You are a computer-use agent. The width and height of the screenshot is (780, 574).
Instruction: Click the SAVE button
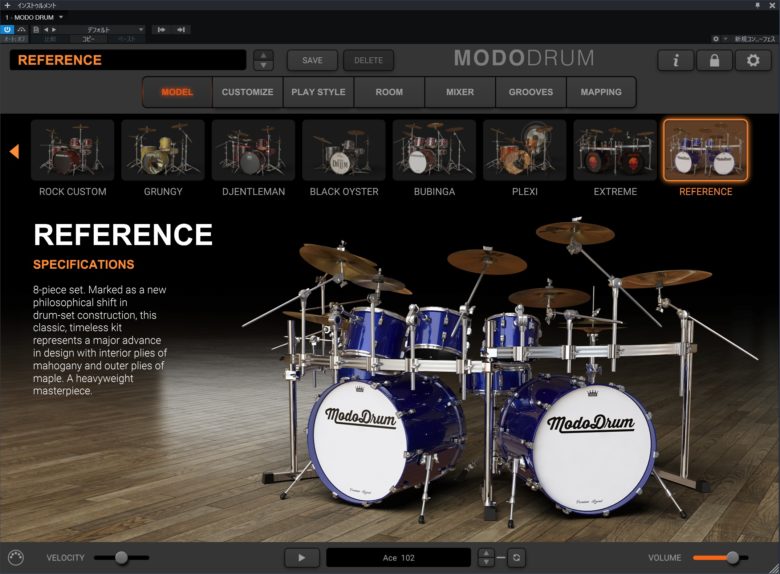312,60
